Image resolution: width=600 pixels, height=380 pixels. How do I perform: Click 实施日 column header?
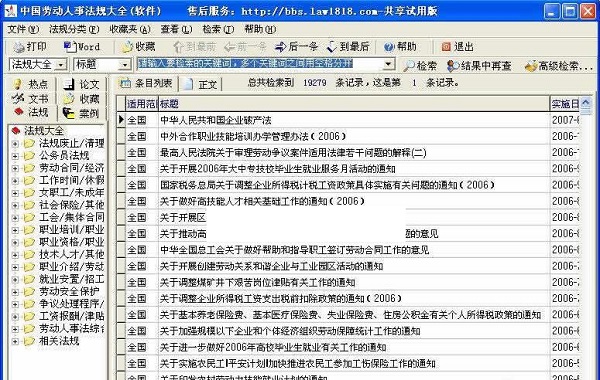[x=565, y=104]
